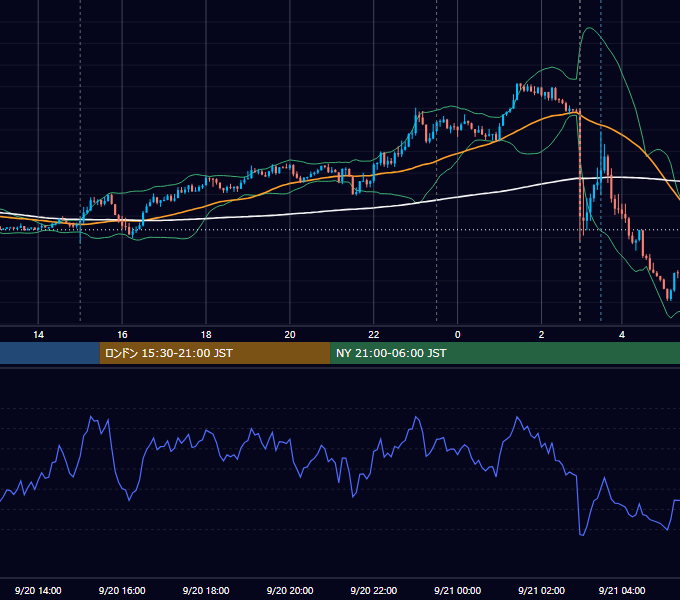Click the upper time axis label 2
The image size is (680, 600).
click(x=541, y=335)
